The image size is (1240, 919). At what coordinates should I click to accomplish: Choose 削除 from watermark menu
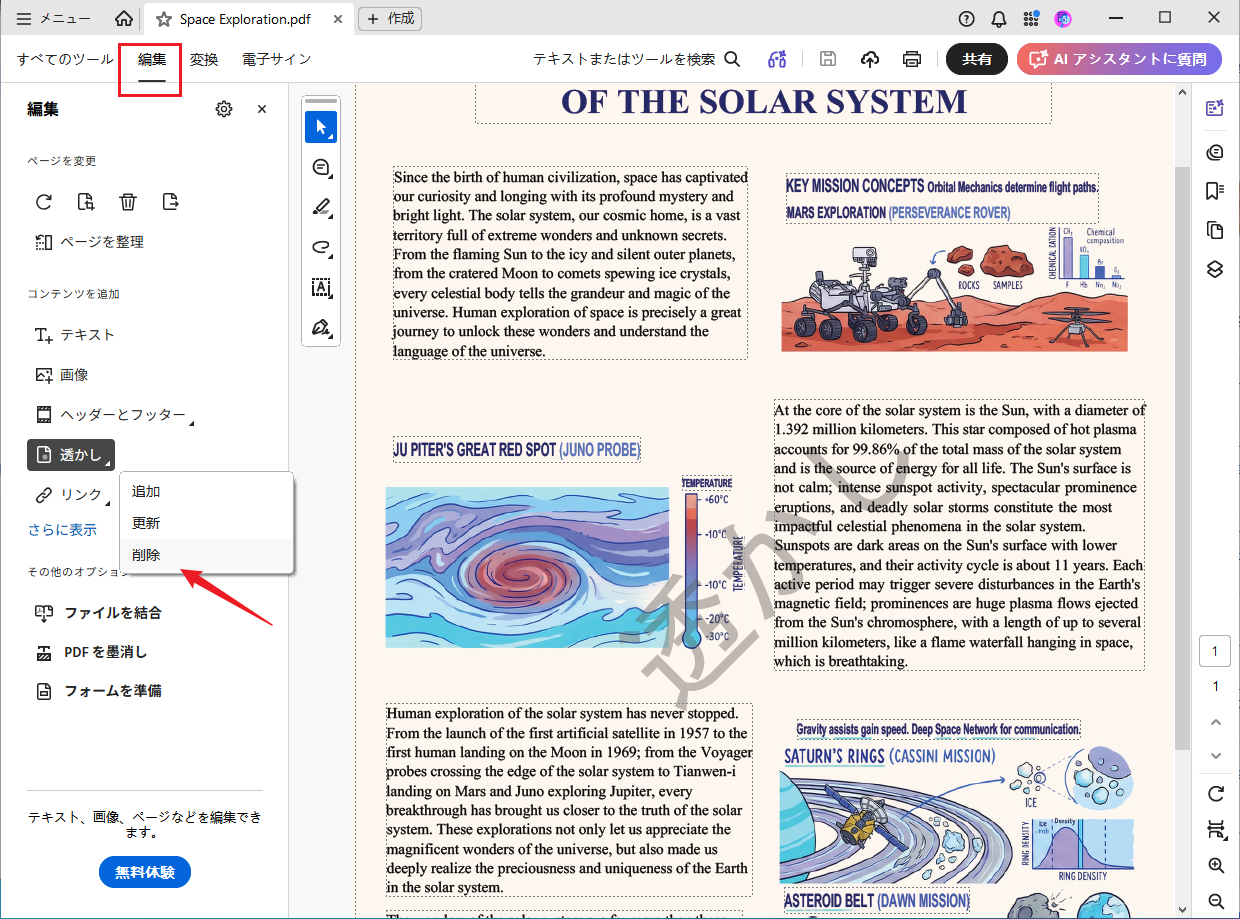coord(206,555)
